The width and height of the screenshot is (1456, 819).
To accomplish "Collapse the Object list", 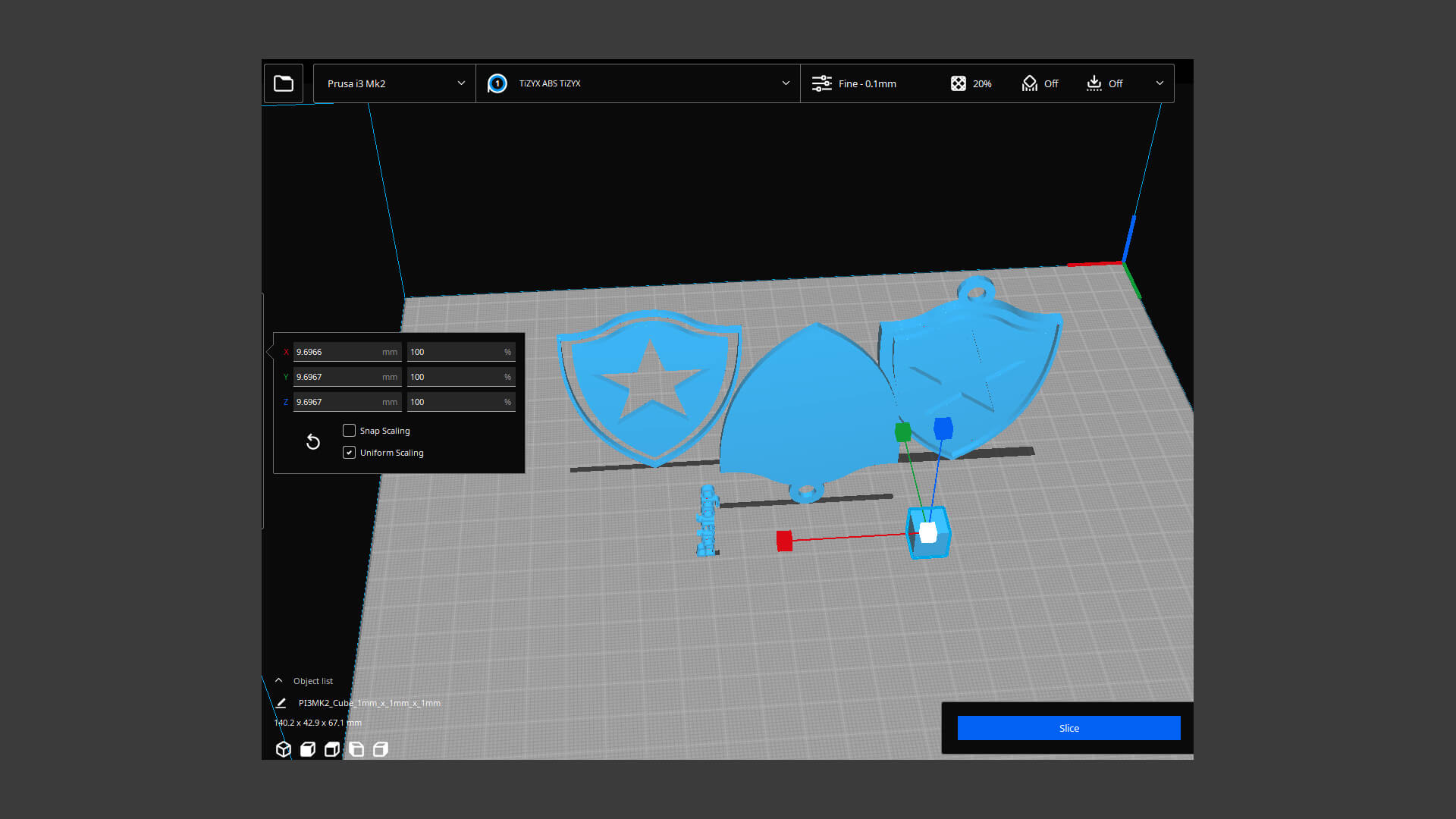I will point(279,681).
